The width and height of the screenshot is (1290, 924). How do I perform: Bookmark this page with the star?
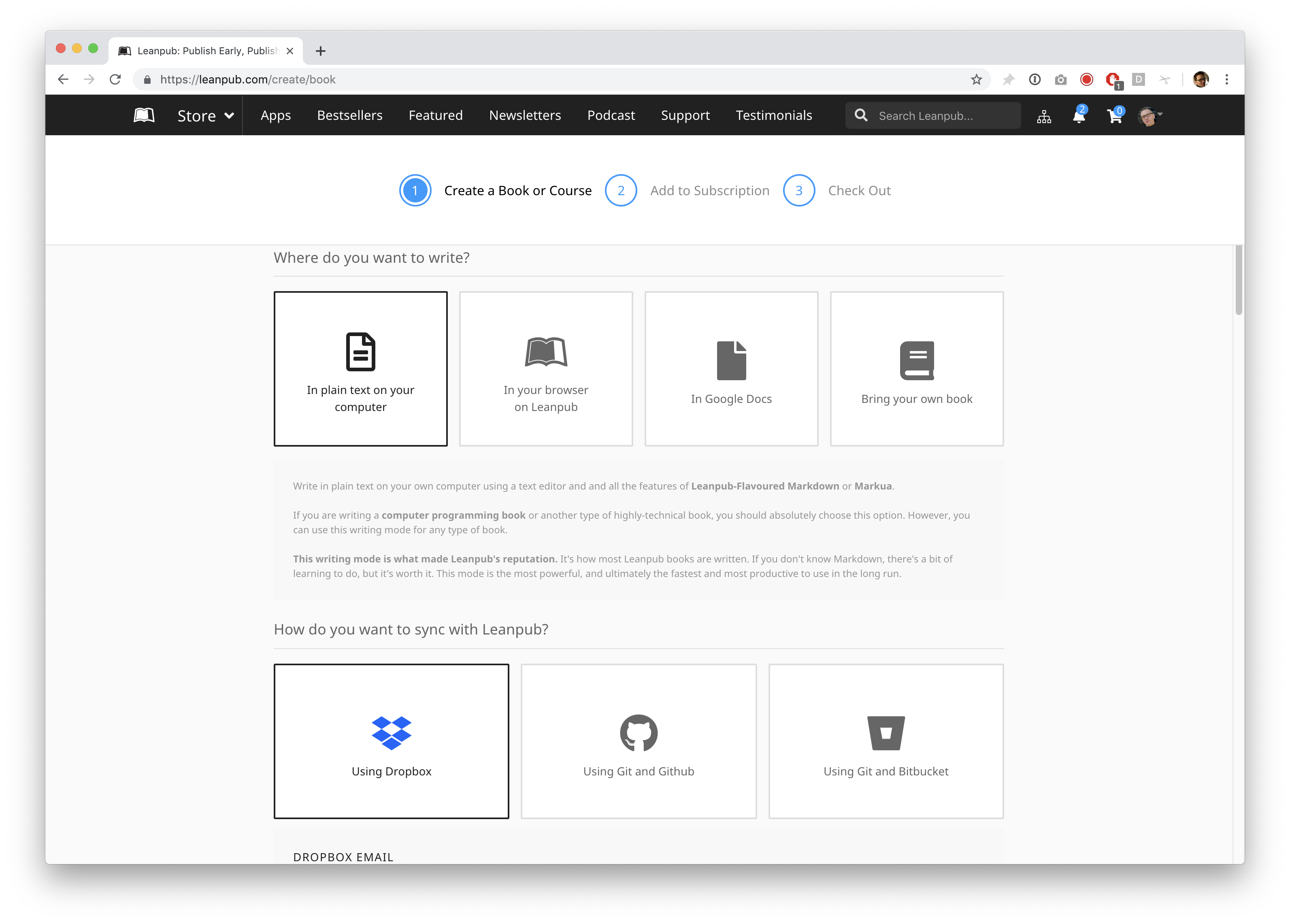tap(976, 79)
